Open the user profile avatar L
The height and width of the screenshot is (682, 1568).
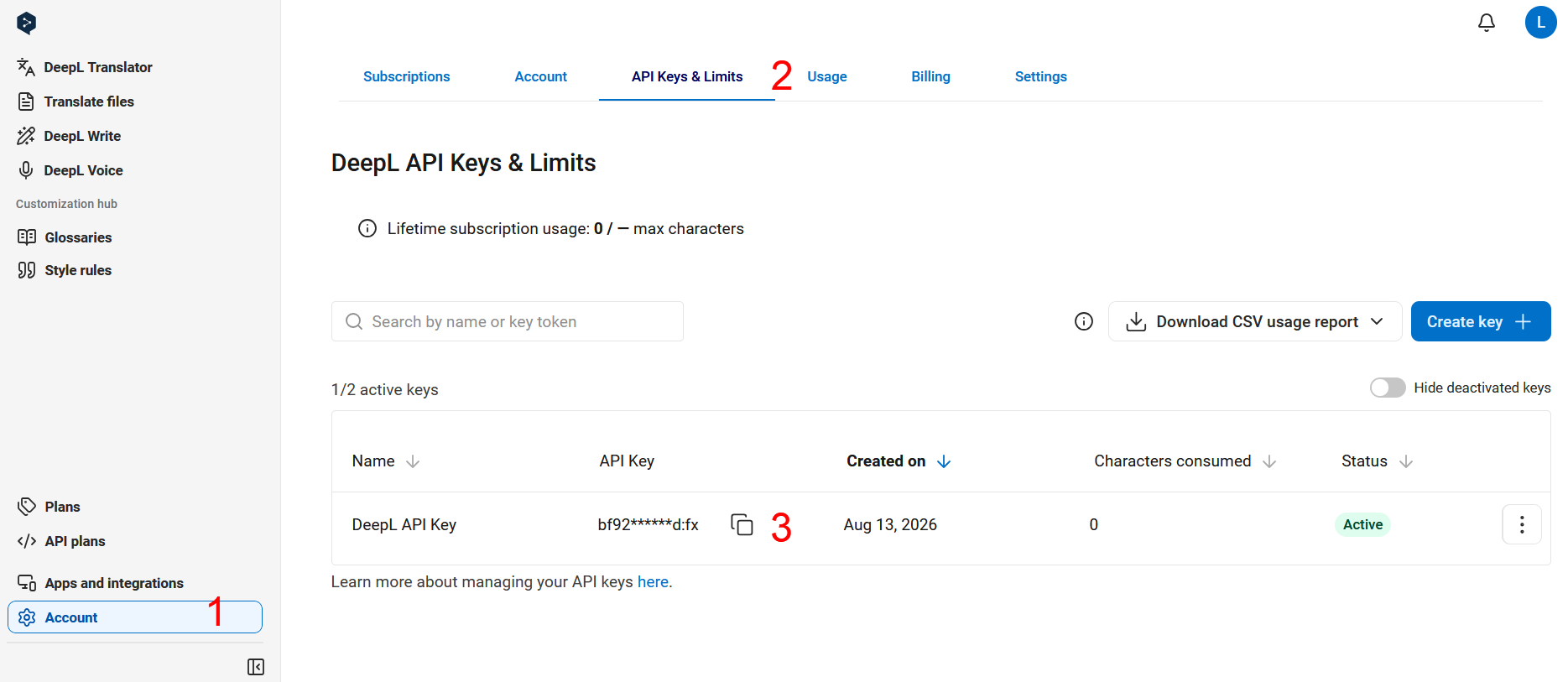(1540, 23)
